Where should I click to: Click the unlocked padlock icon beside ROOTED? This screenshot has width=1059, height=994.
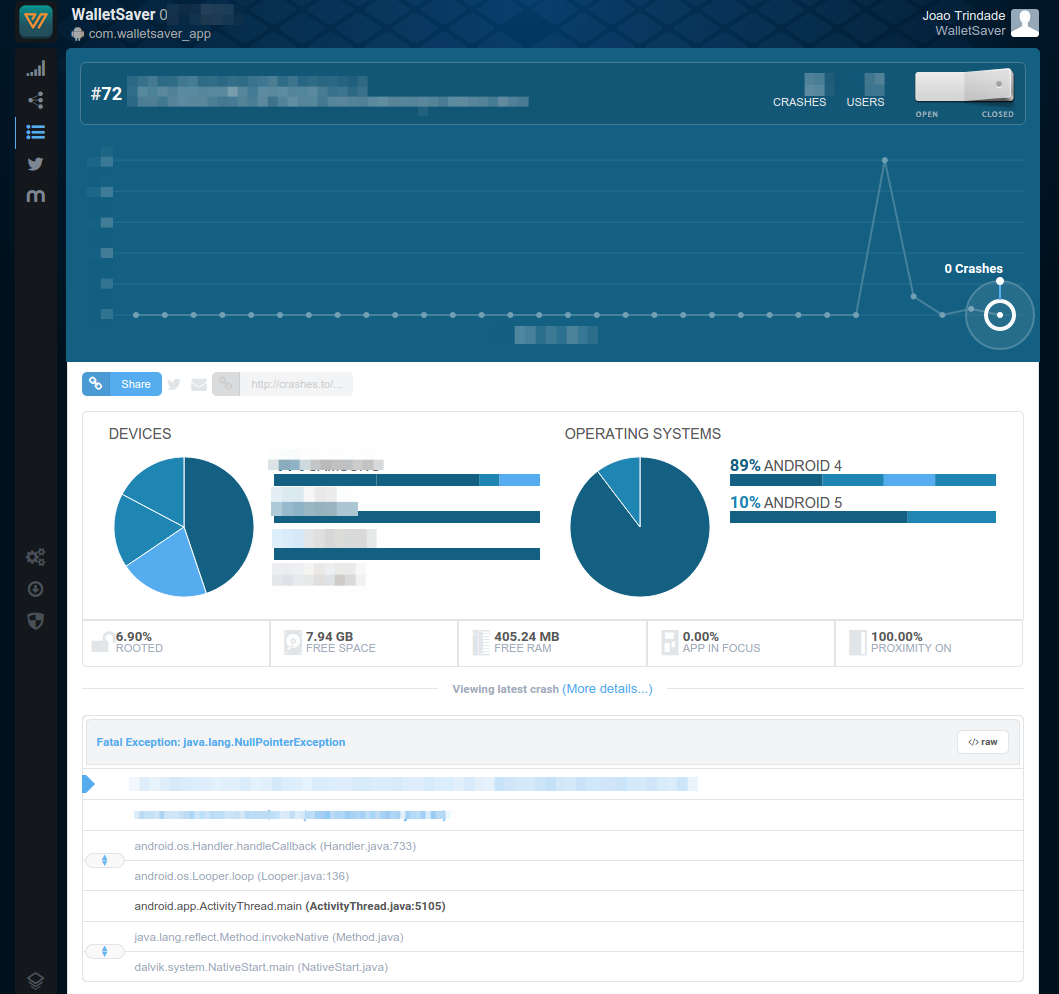pyautogui.click(x=102, y=642)
